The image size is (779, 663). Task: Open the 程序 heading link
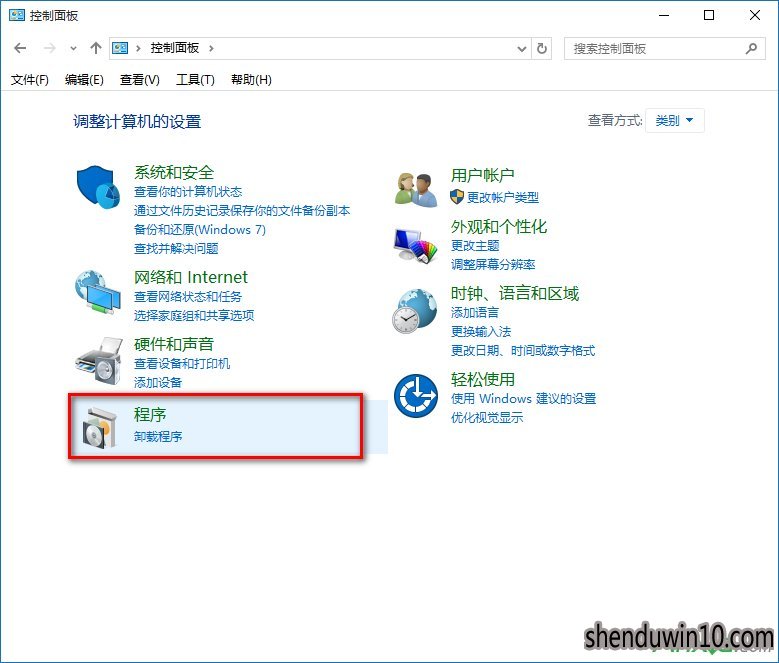[x=150, y=415]
